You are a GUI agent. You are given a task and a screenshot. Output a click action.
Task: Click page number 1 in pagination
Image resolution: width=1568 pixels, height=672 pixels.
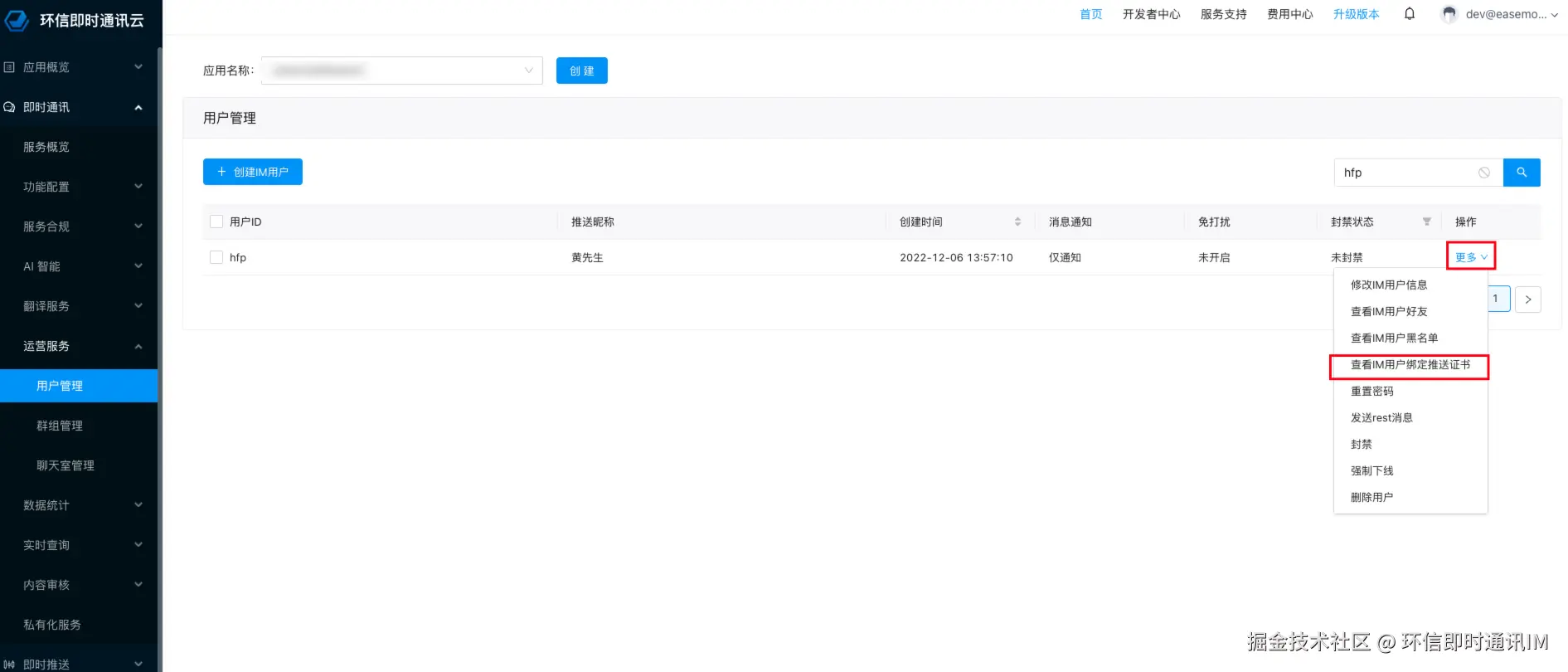(1498, 299)
